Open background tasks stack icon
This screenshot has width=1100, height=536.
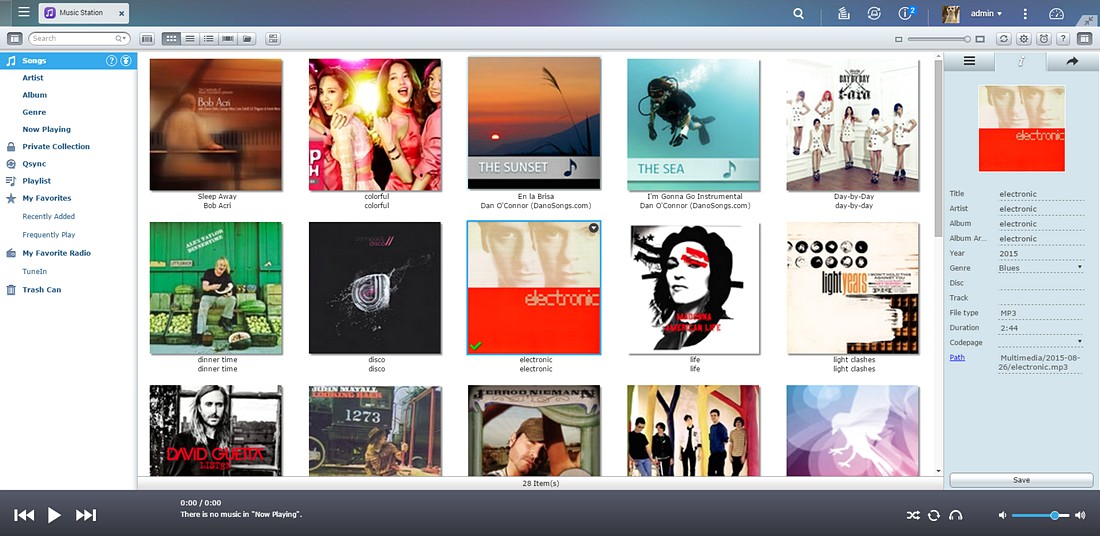(844, 13)
